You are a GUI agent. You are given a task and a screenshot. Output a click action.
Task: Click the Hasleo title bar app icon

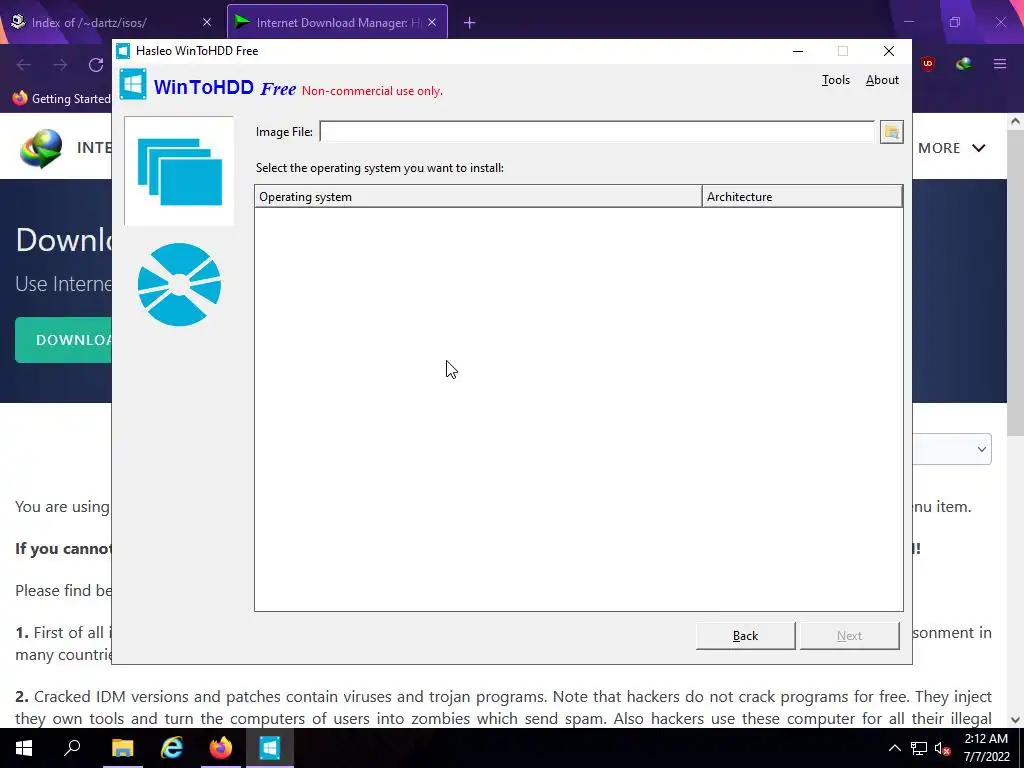pos(123,51)
